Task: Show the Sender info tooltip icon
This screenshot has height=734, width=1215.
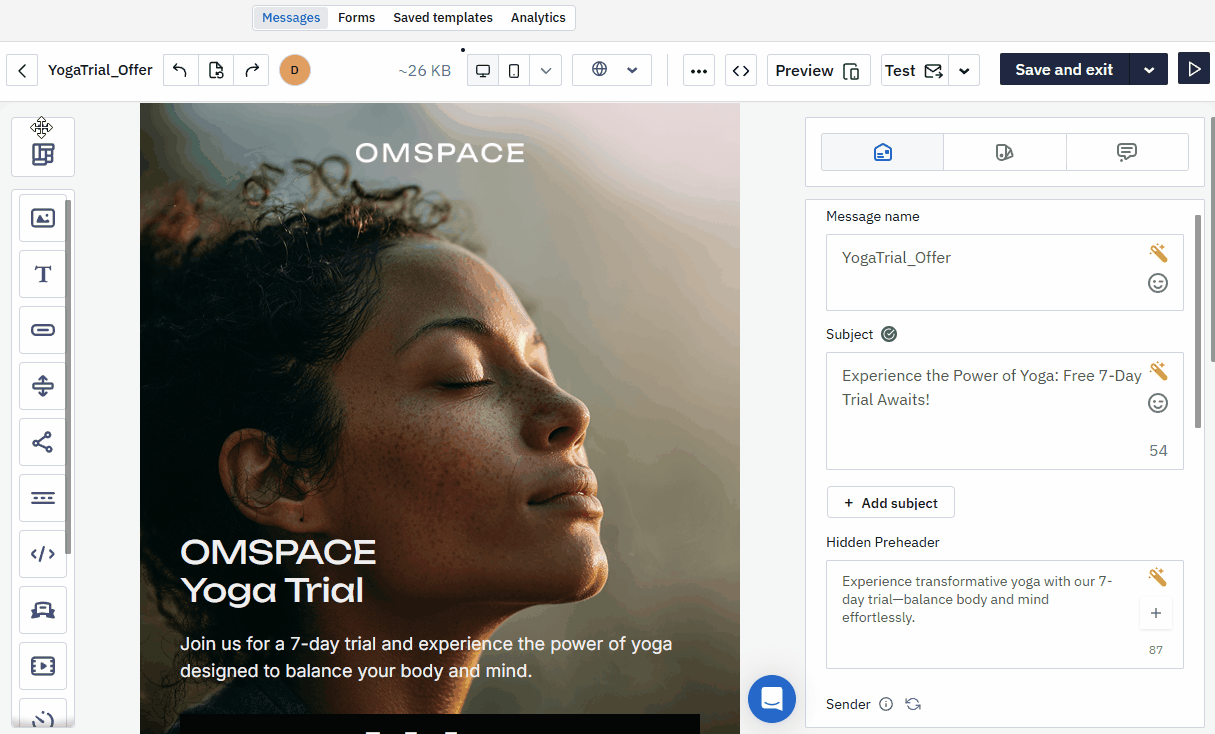Action: click(886, 704)
